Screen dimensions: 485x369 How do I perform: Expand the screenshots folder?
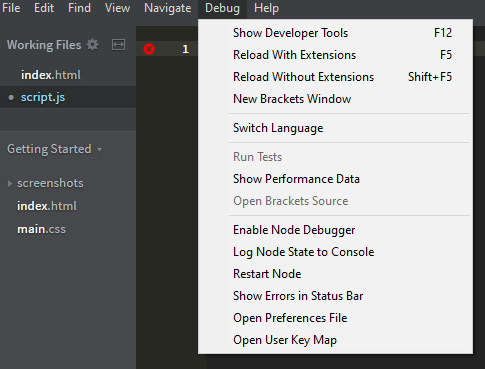(10, 183)
